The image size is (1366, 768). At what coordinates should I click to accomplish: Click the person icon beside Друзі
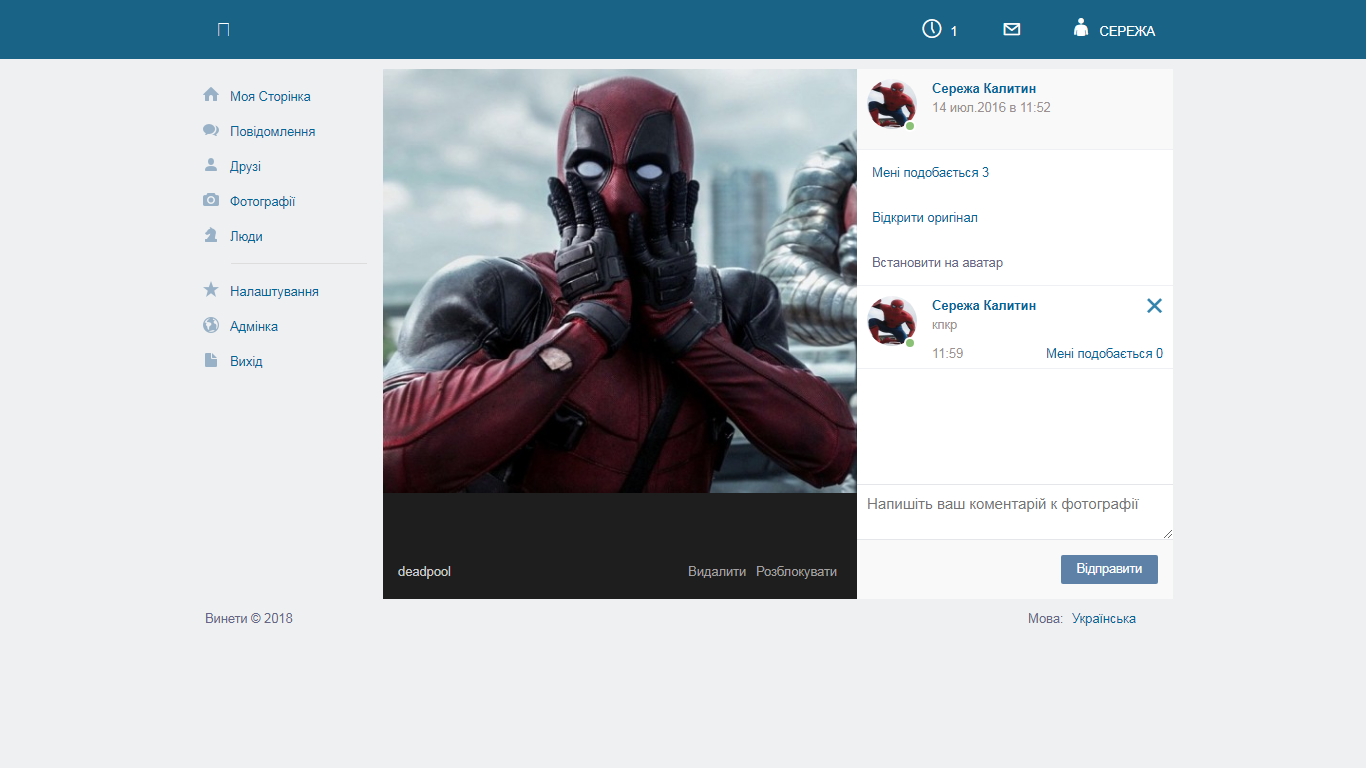[211, 165]
